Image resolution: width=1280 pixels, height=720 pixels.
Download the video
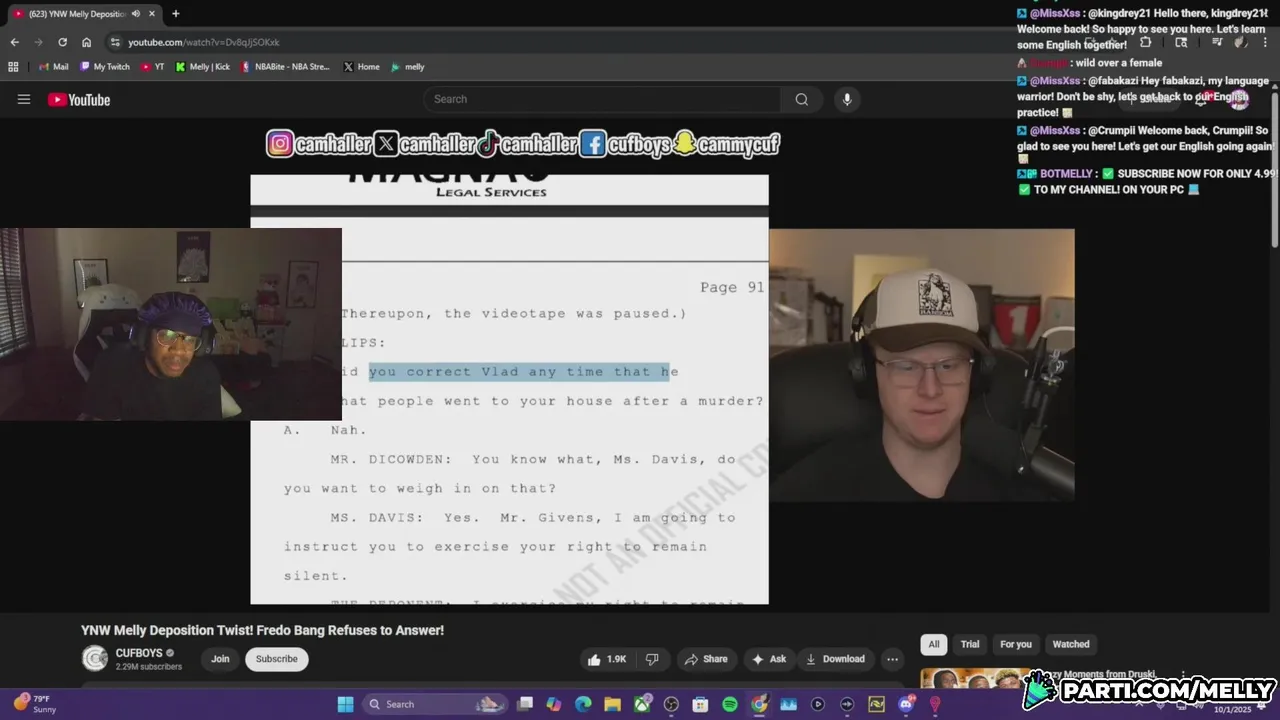pos(835,659)
